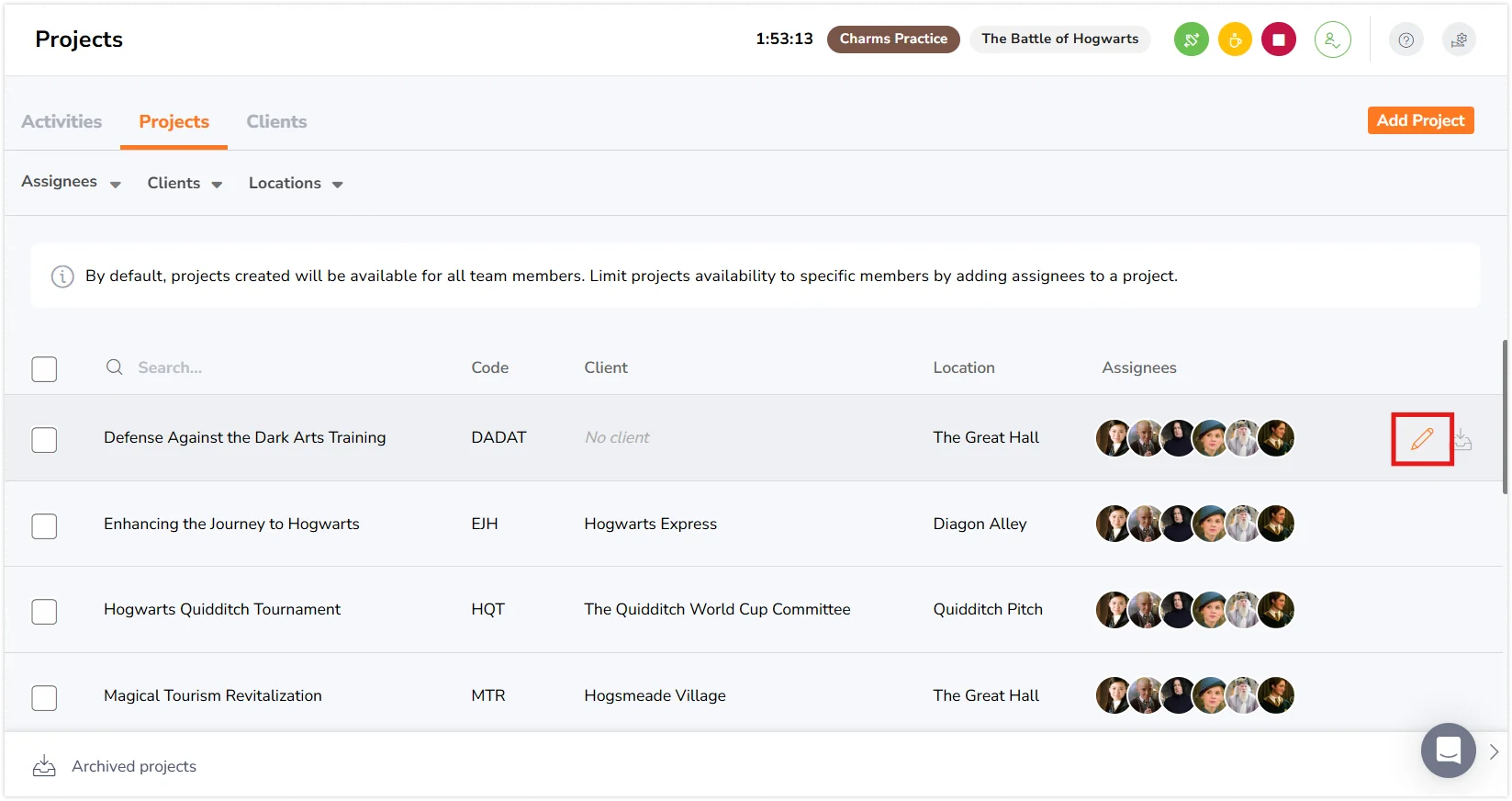1512x801 pixels.
Task: Expand the Locations filter dropdown
Action: tap(296, 183)
